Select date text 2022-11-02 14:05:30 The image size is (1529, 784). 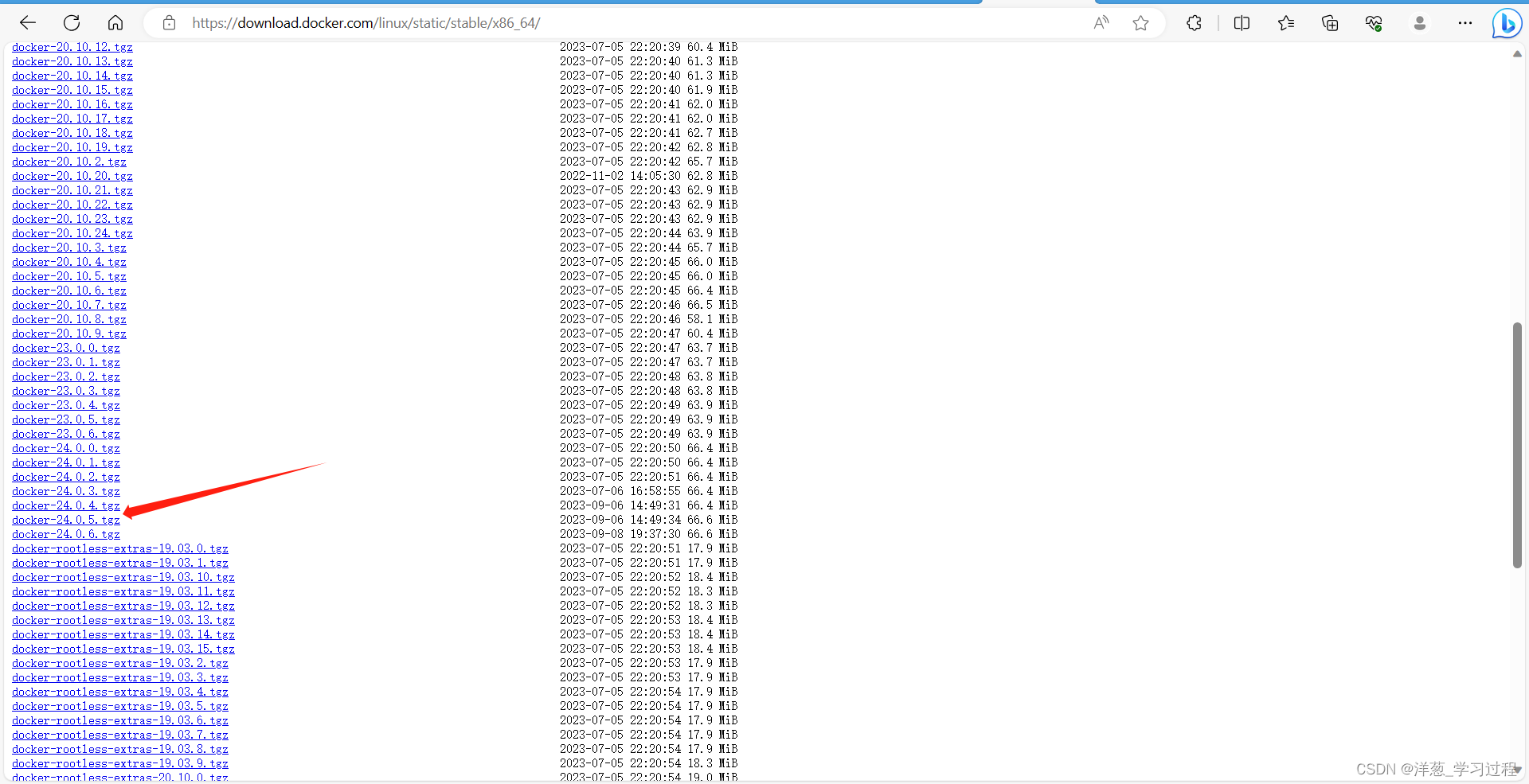[x=620, y=176]
